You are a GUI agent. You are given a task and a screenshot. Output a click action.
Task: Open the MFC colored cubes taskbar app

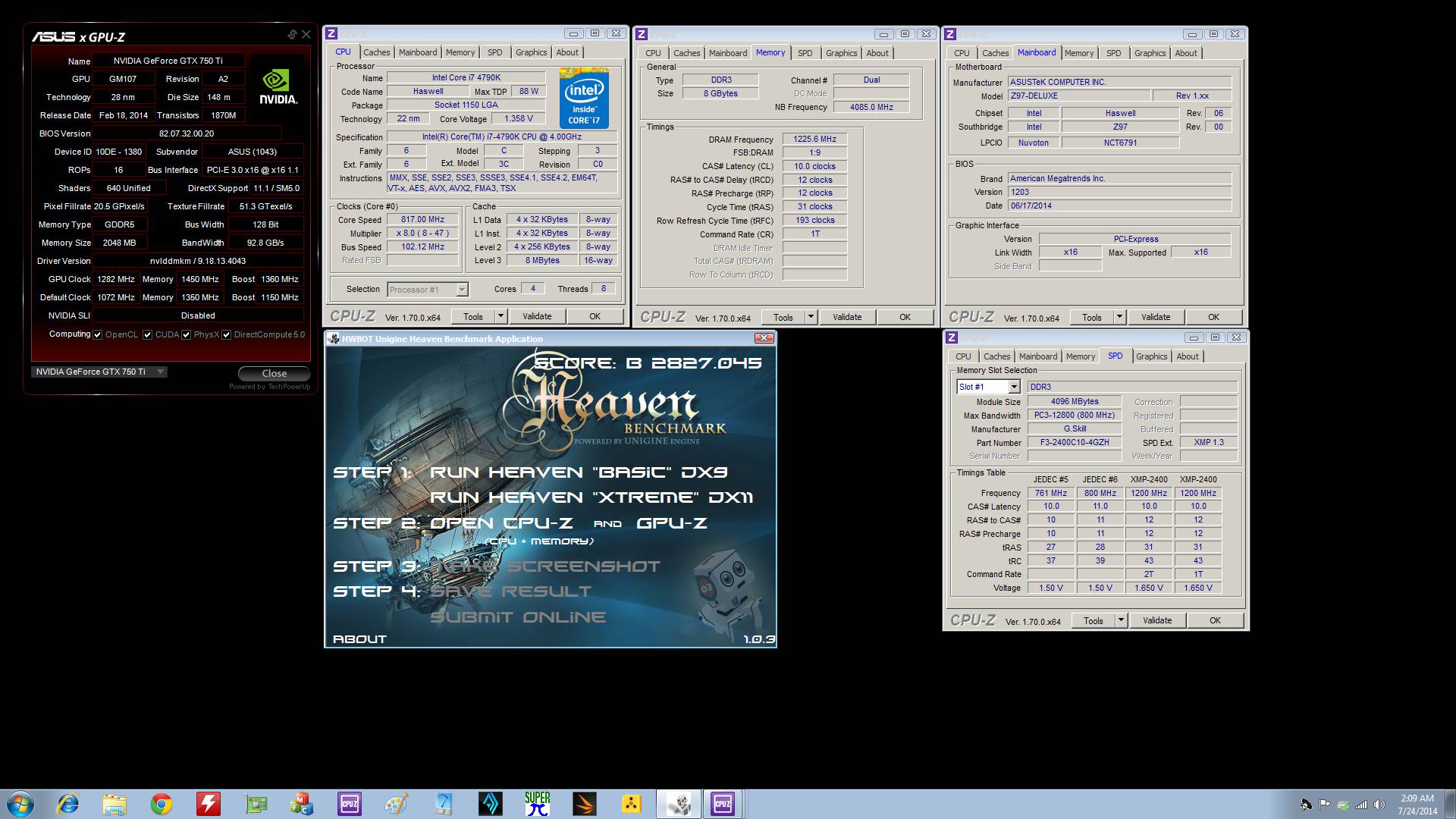[x=303, y=803]
